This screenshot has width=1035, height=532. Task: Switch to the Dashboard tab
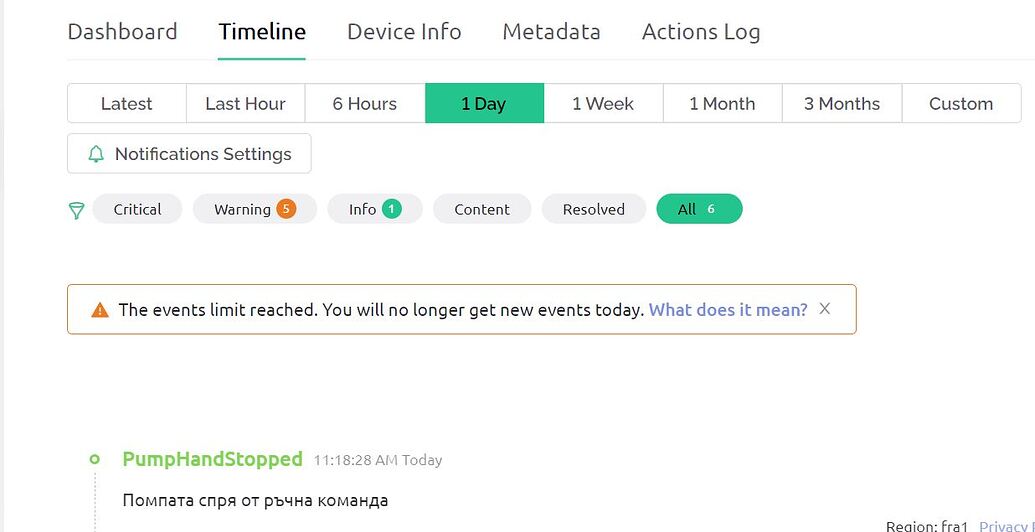[x=123, y=32]
